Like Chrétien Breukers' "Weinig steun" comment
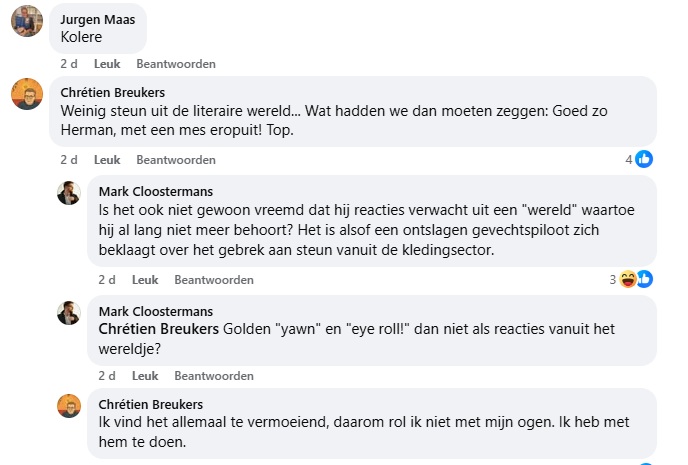 (107, 160)
